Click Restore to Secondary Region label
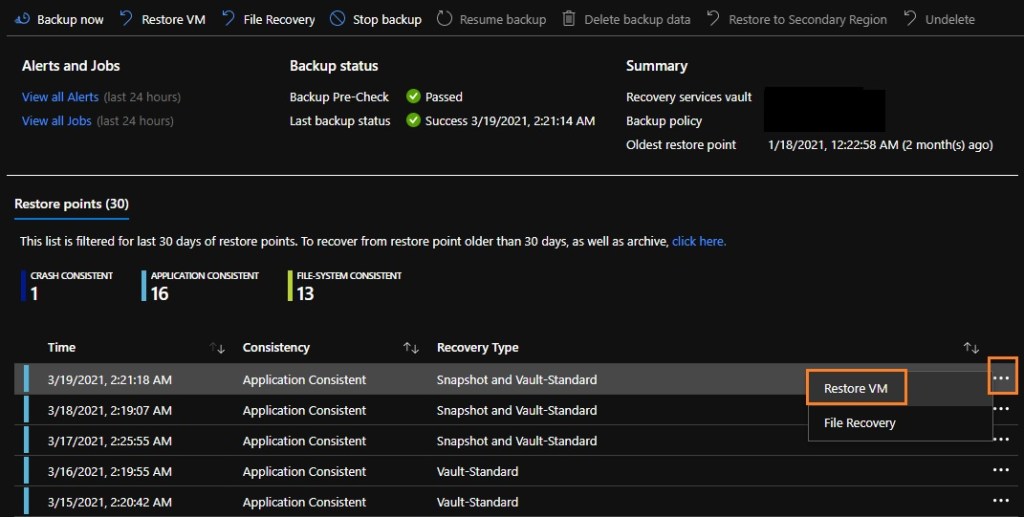The width and height of the screenshot is (1024, 517). pos(808,20)
